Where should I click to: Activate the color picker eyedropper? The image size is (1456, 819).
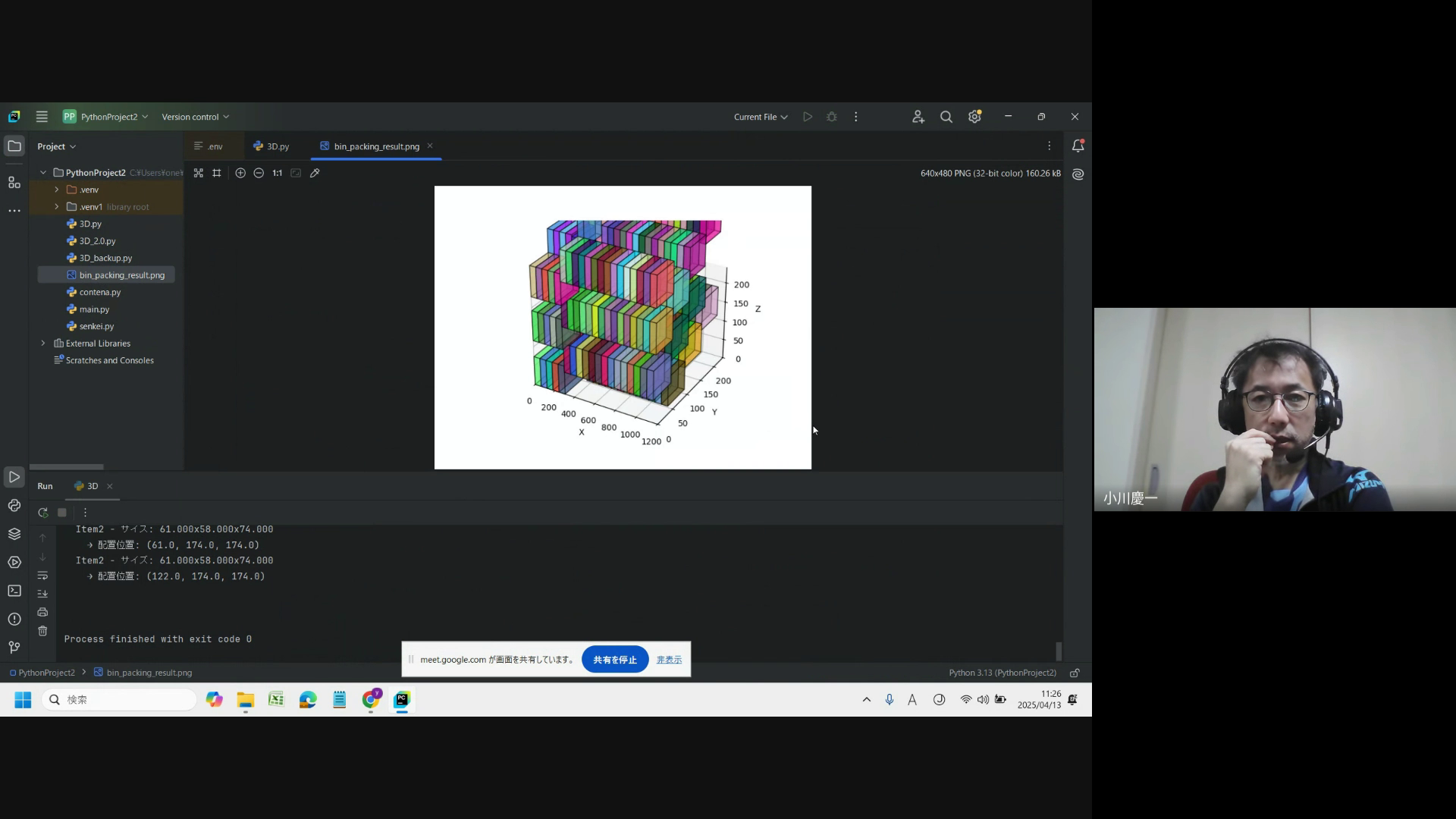[315, 173]
